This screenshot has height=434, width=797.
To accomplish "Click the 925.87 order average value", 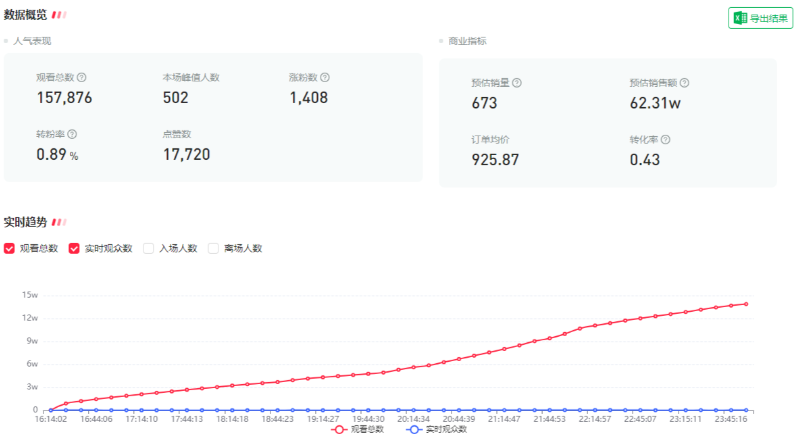I will pos(495,159).
